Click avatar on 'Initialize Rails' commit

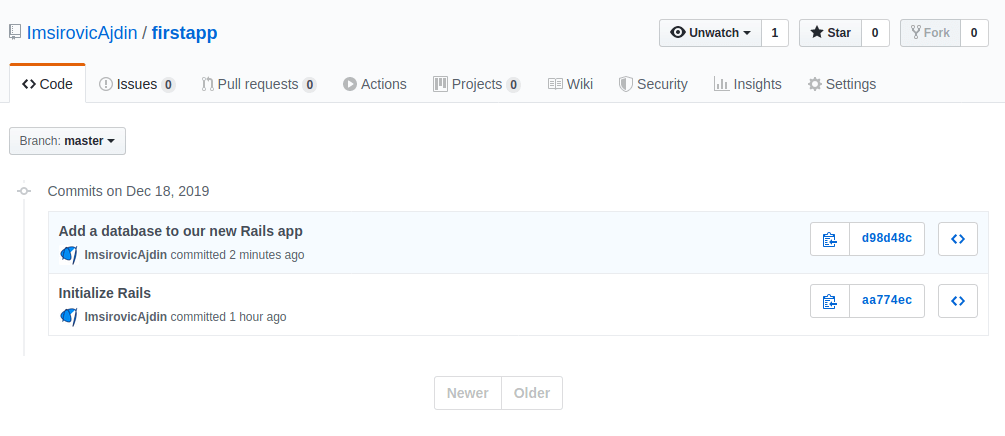[x=69, y=317]
